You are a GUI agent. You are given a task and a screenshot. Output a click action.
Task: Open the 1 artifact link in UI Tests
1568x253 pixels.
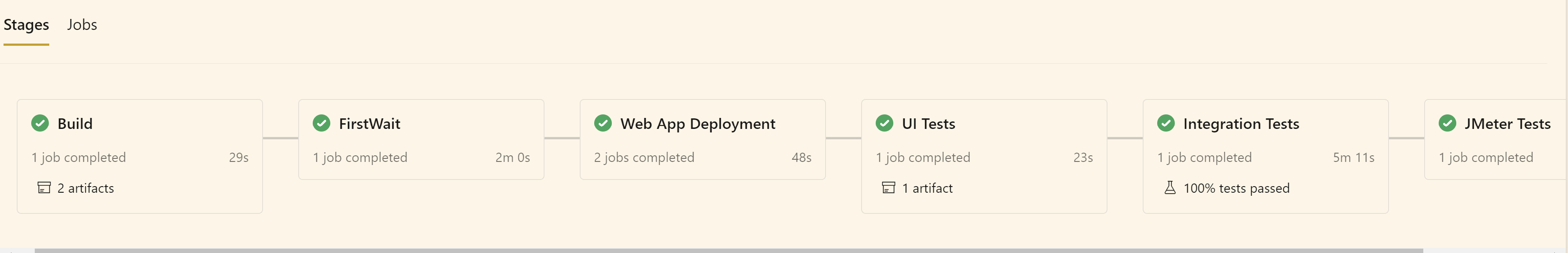pyautogui.click(x=927, y=188)
